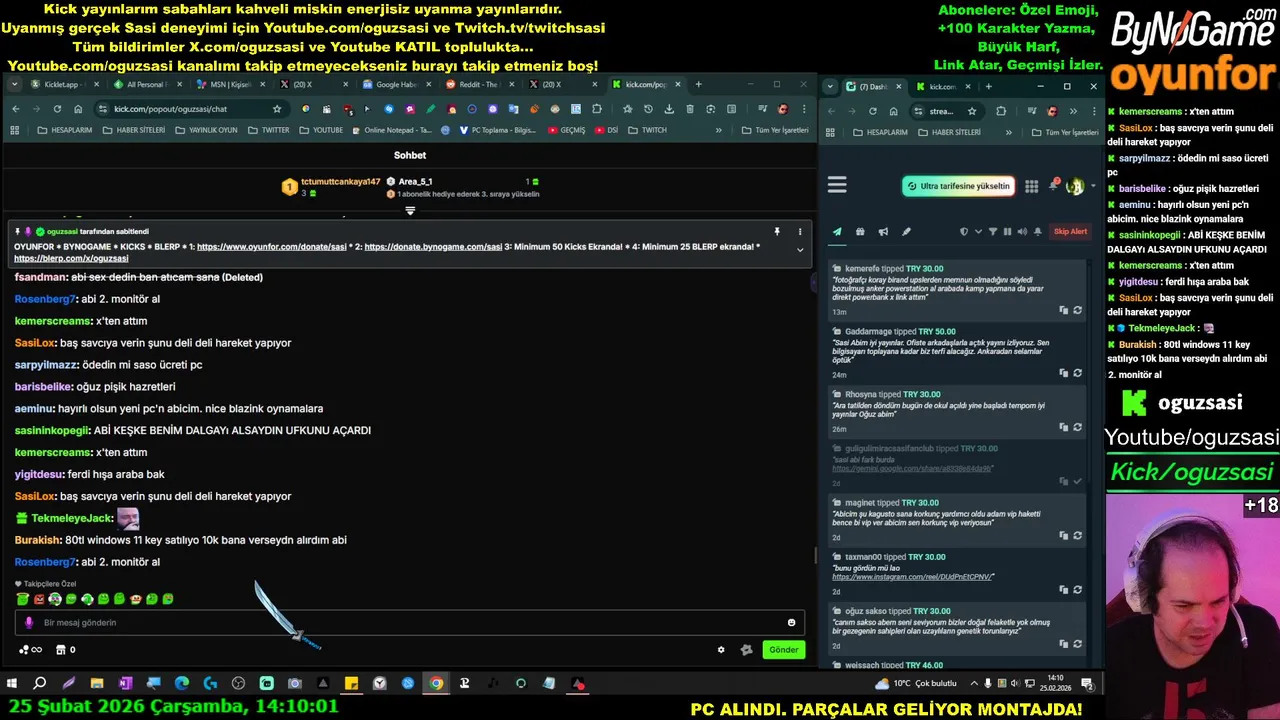Viewport: 1280px width, 720px height.
Task: Open chat settings gear icon
Action: 721,650
